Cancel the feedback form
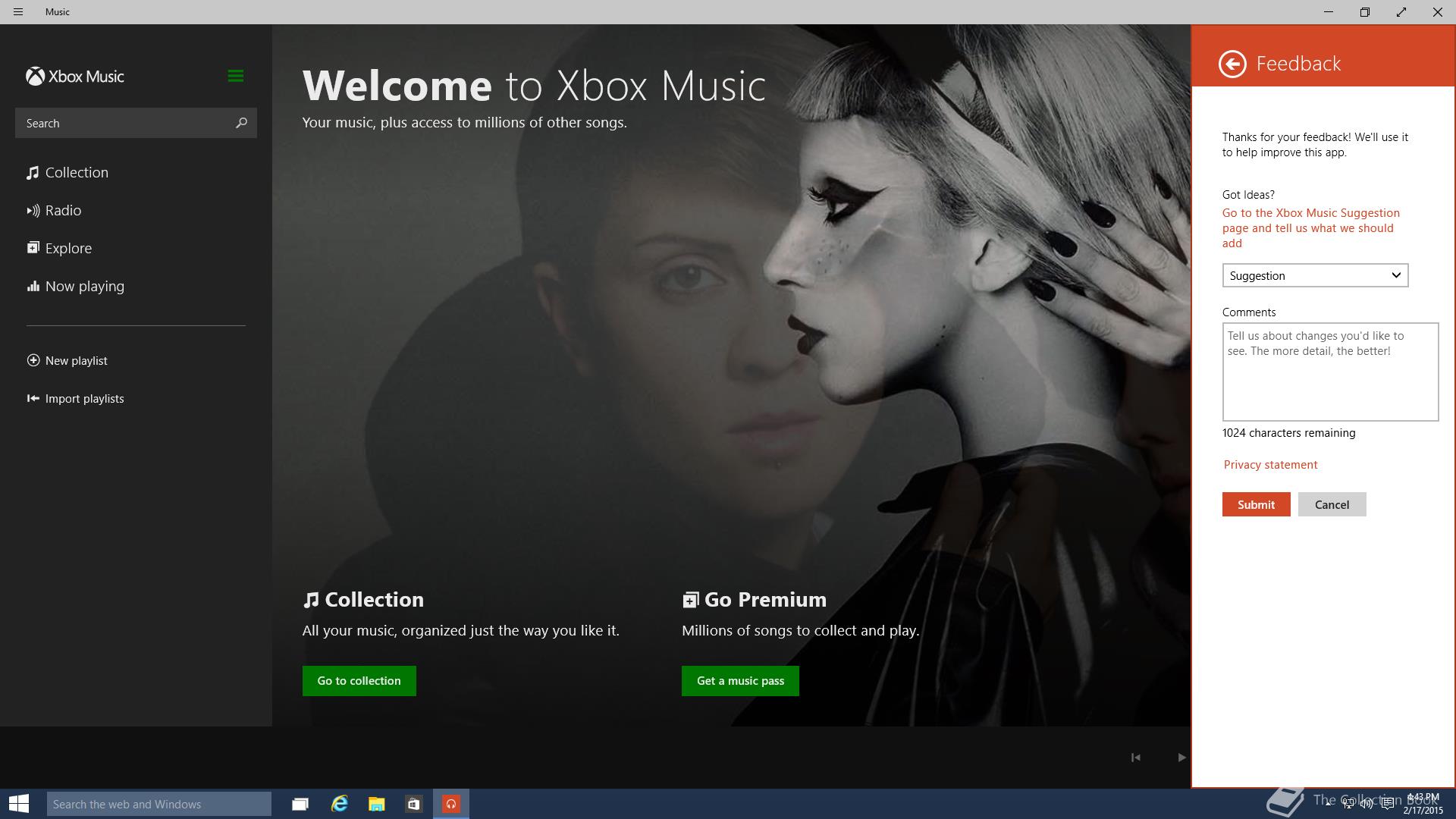 click(1332, 504)
